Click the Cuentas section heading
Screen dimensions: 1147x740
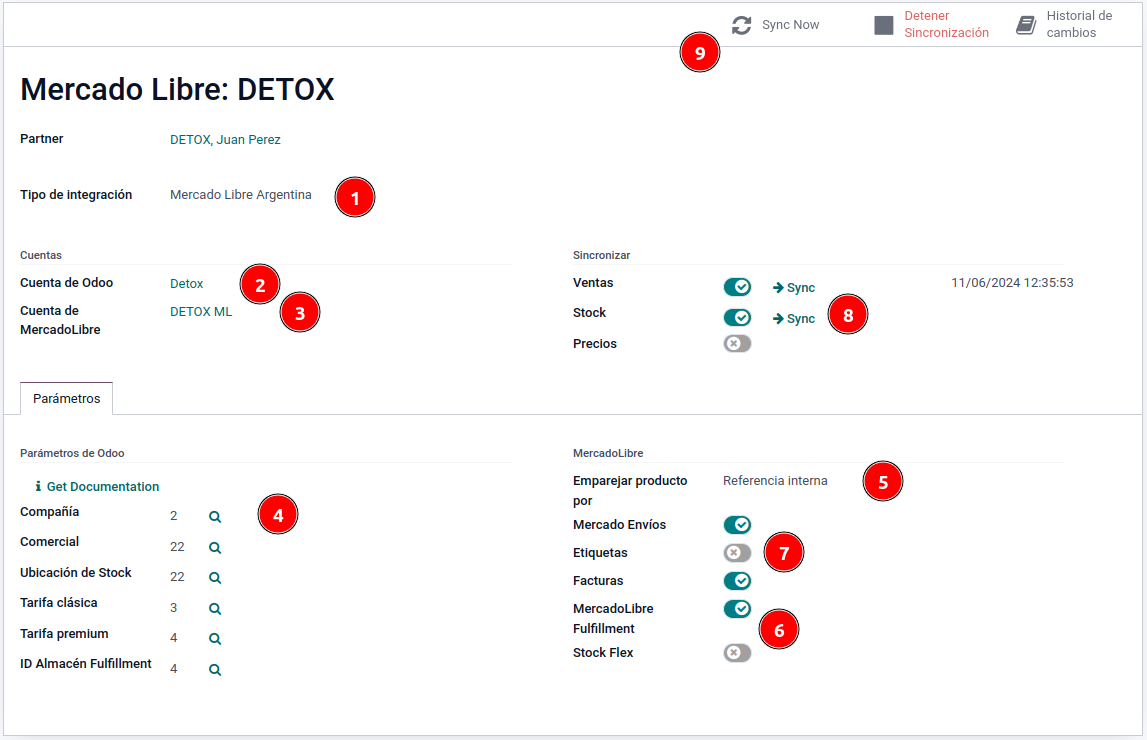(x=41, y=255)
